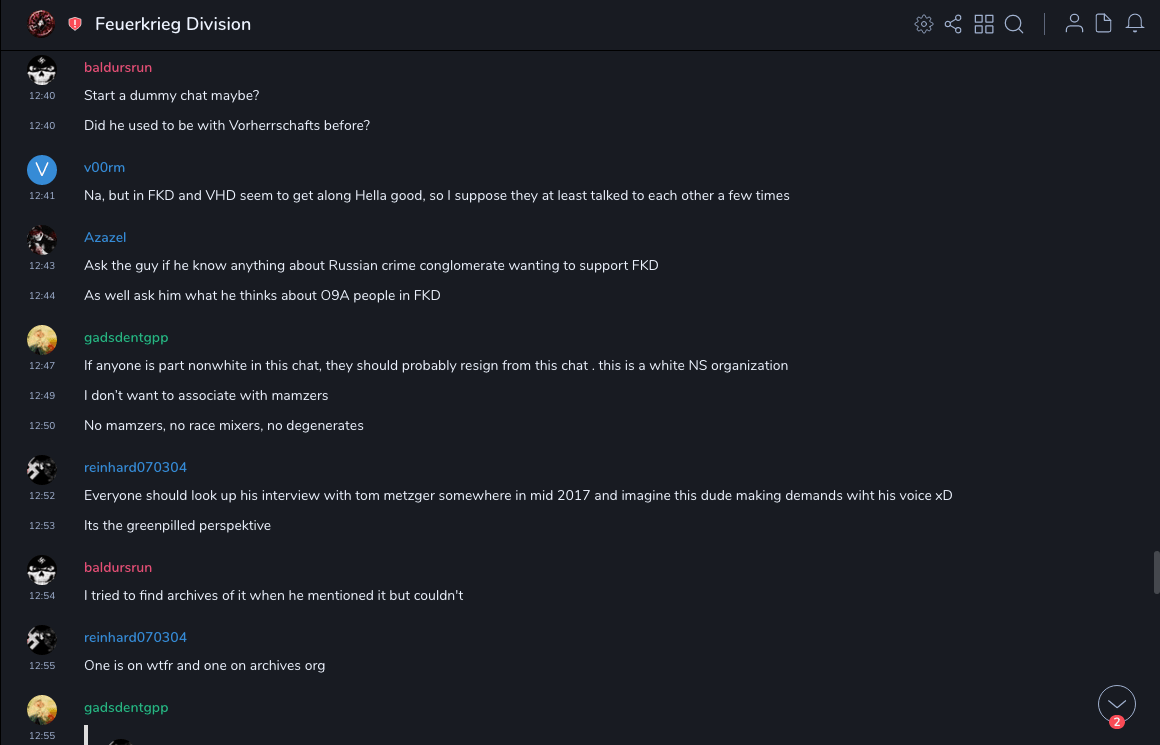Open the notifications bell icon
The image size is (1160, 745).
1135,24
